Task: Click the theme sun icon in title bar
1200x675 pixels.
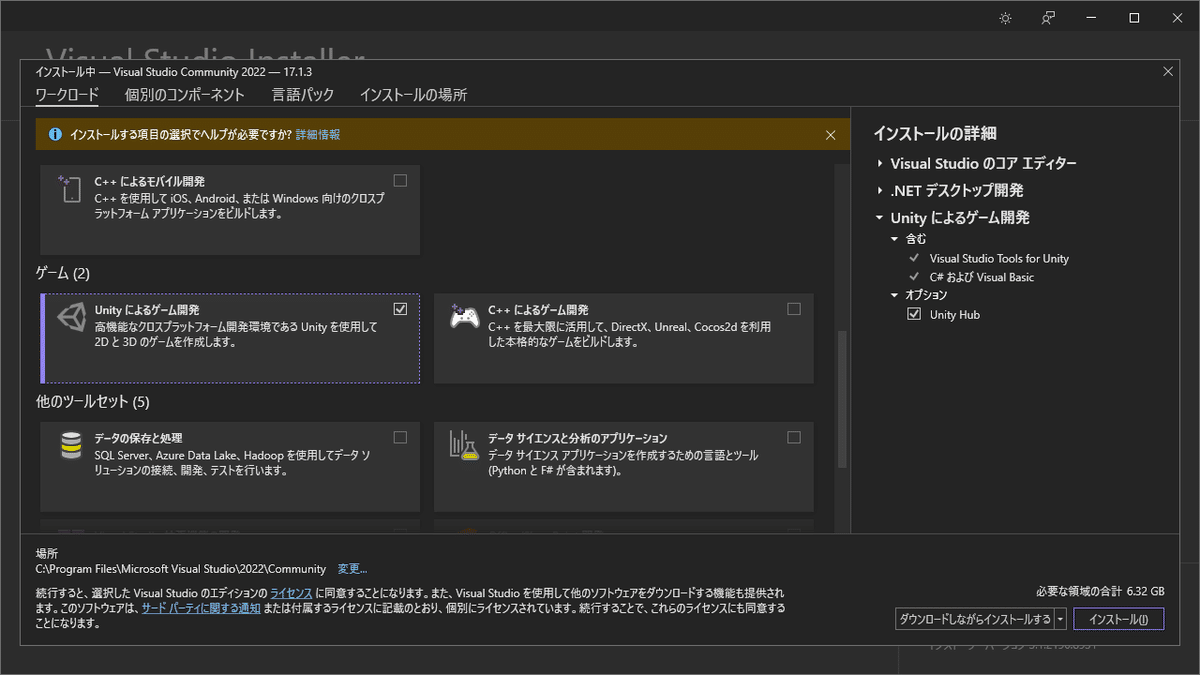Action: [x=1005, y=18]
